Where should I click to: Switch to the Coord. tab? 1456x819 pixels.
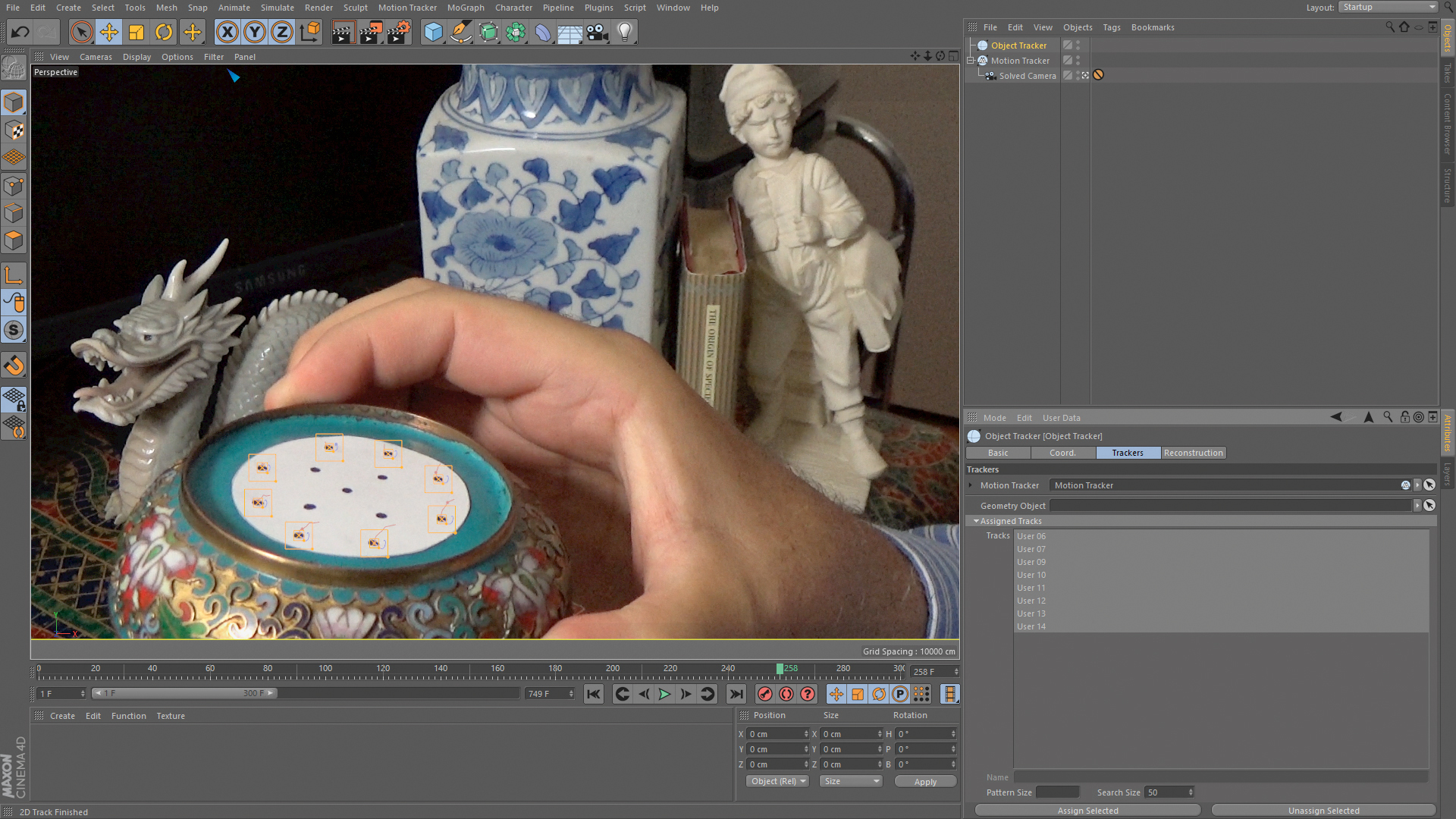click(x=1062, y=453)
